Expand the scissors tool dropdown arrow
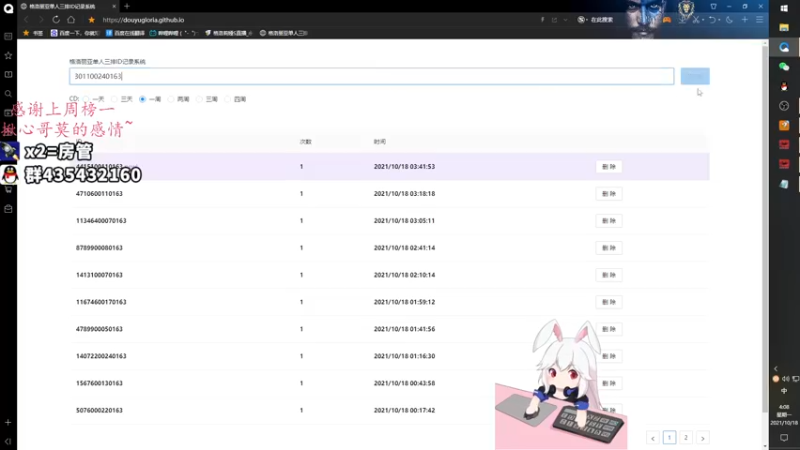 pyautogui.click(x=703, y=20)
